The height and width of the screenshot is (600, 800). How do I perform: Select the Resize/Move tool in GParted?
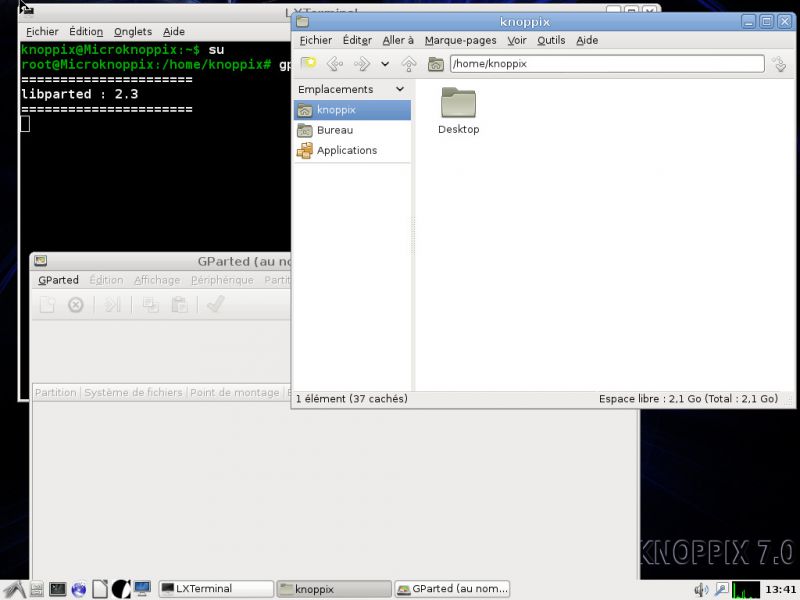click(113, 306)
